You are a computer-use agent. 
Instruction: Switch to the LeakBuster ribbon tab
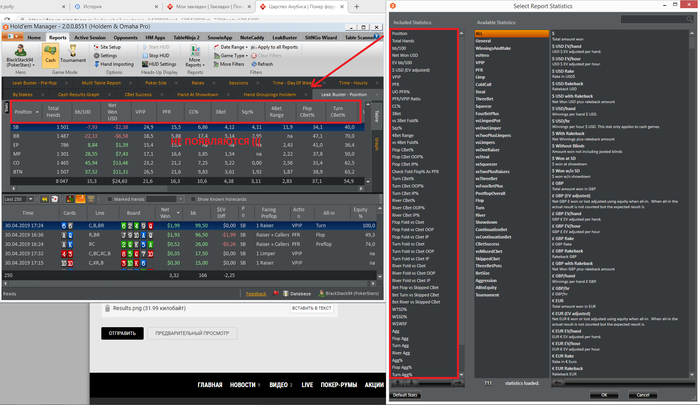pos(284,38)
